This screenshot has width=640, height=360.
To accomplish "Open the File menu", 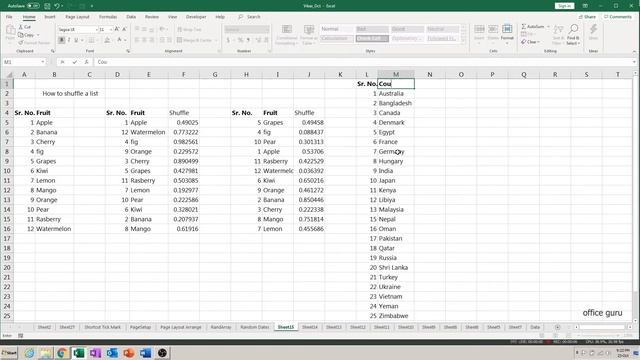I will pos(9,17).
